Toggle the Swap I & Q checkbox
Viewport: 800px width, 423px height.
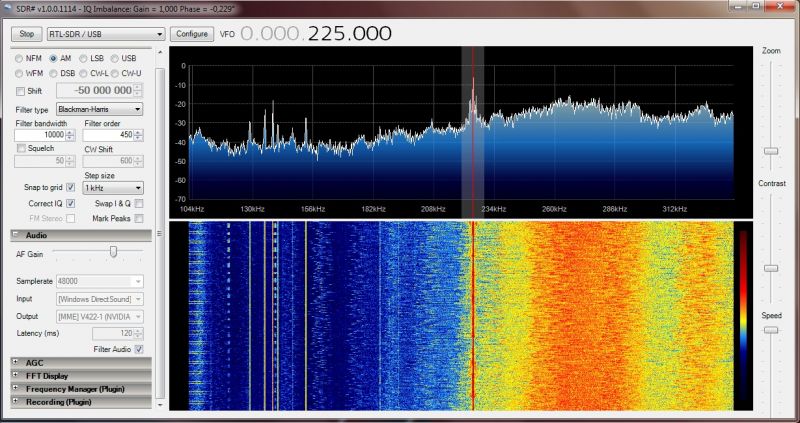(x=139, y=204)
